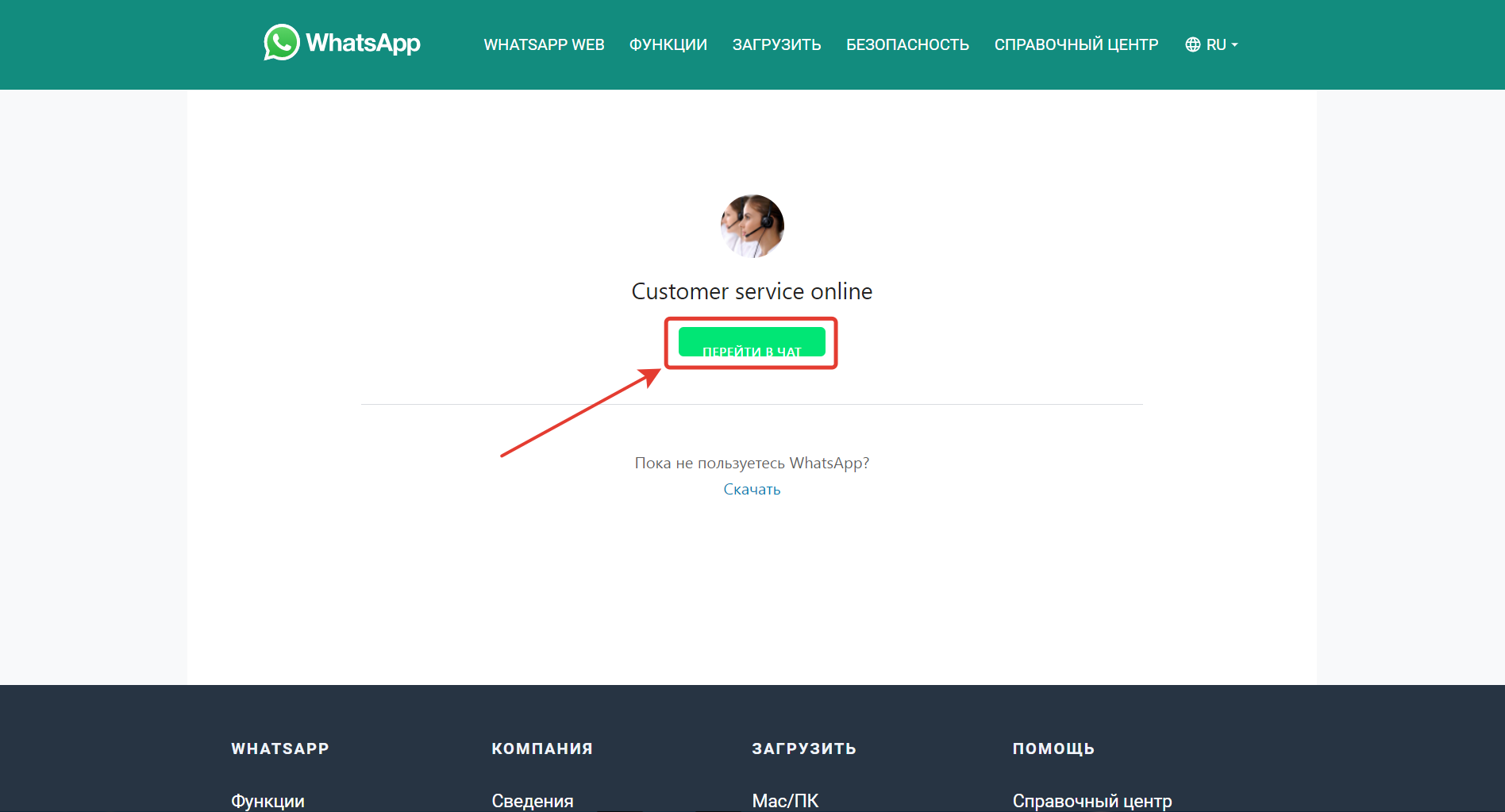This screenshot has height=812, width=1505.
Task: Click the Скачать download link
Action: pyautogui.click(x=752, y=490)
